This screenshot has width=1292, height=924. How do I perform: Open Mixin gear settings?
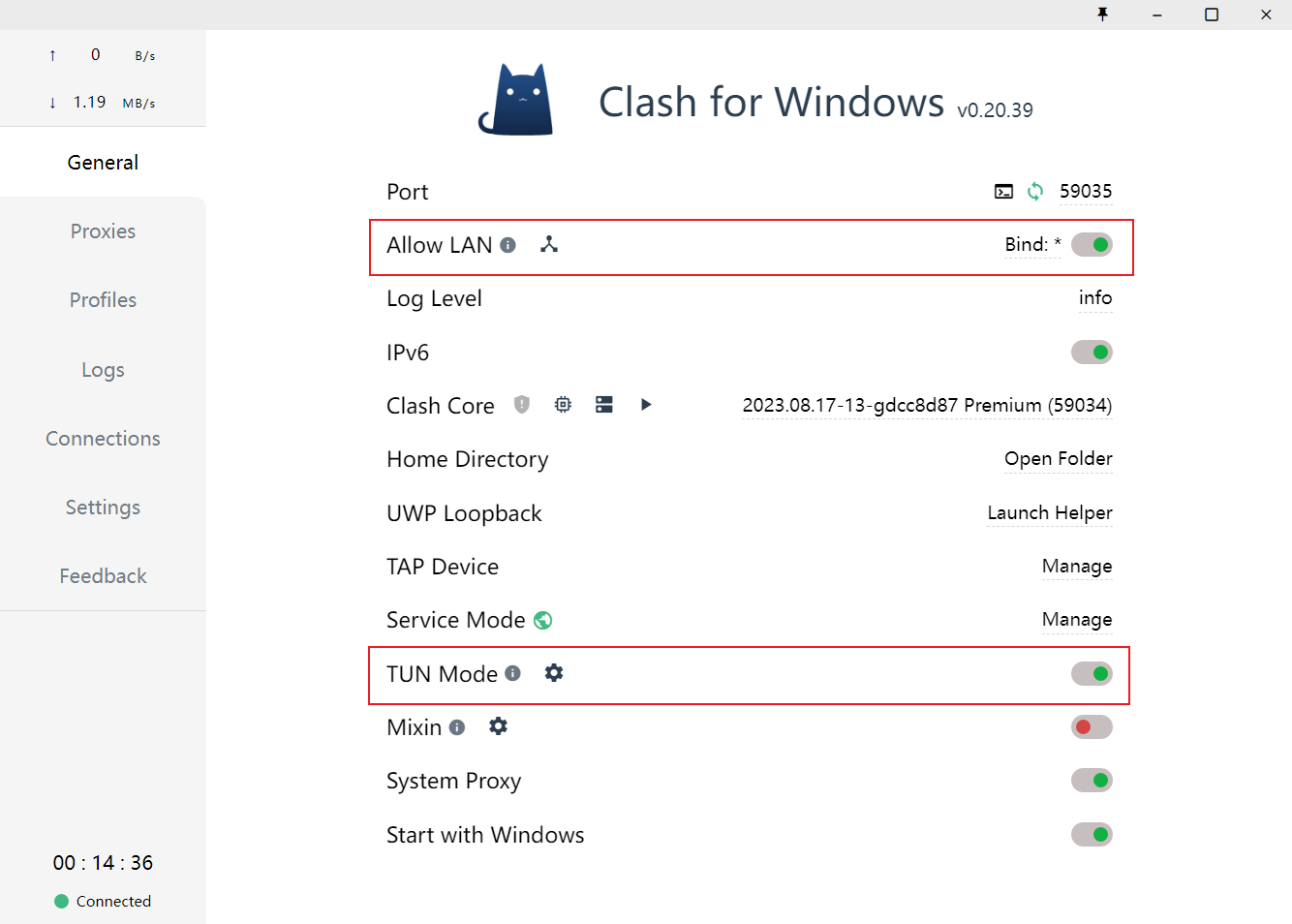point(498,725)
